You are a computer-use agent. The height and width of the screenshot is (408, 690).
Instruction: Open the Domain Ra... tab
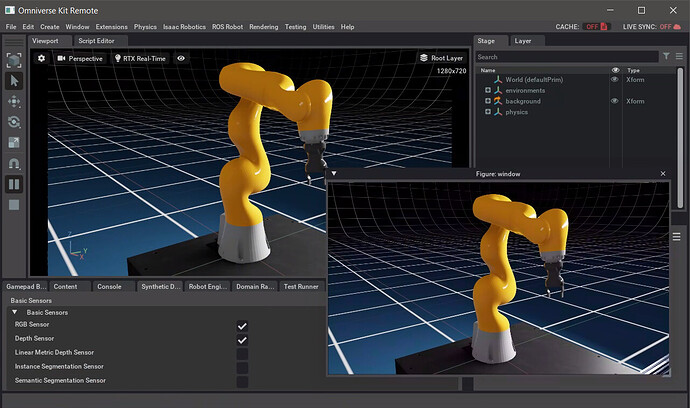[x=255, y=287]
